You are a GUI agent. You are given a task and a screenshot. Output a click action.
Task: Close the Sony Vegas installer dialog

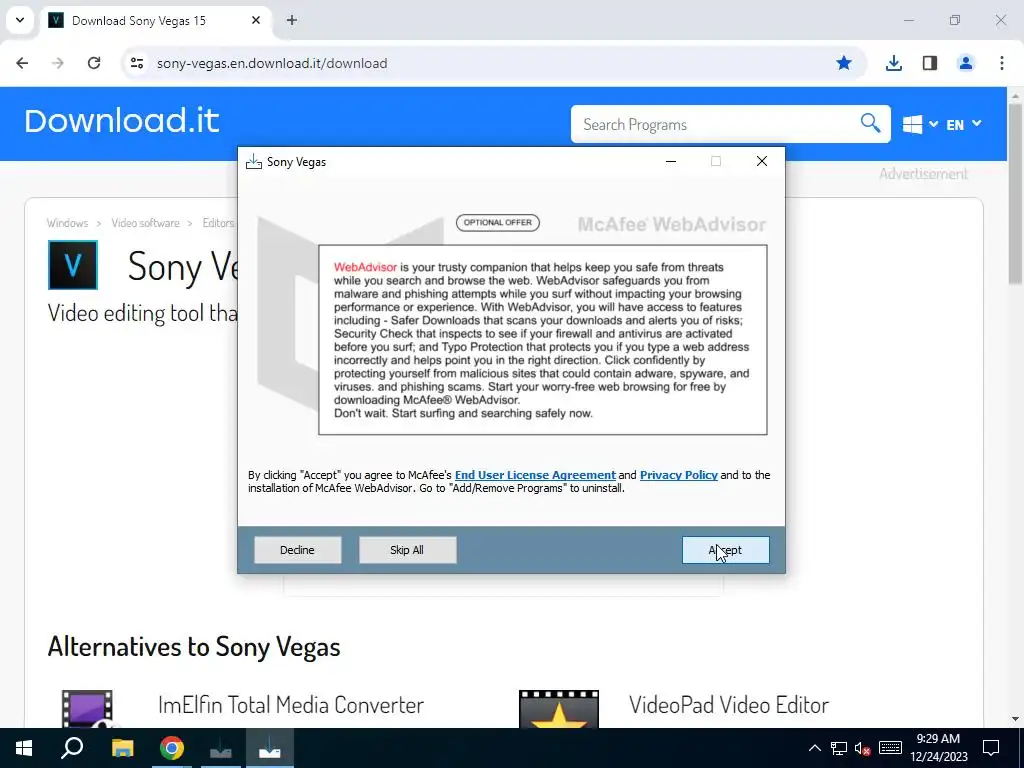coord(761,161)
